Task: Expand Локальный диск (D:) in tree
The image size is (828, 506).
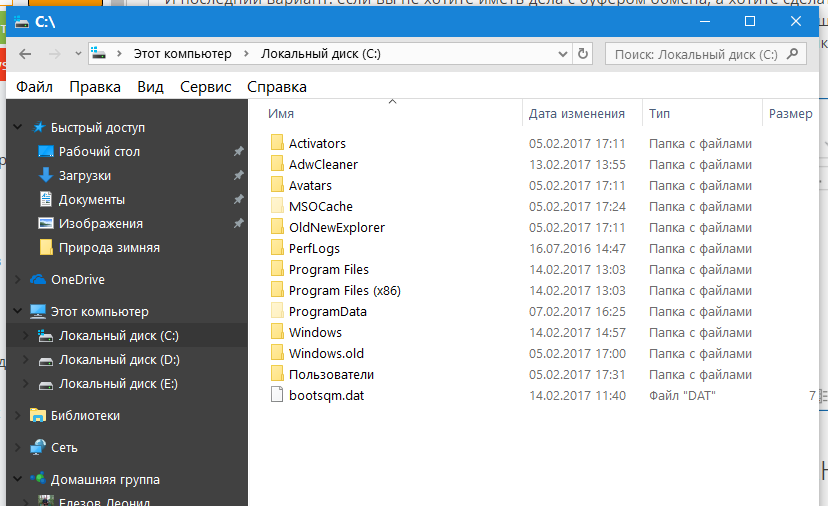Action: pos(25,360)
